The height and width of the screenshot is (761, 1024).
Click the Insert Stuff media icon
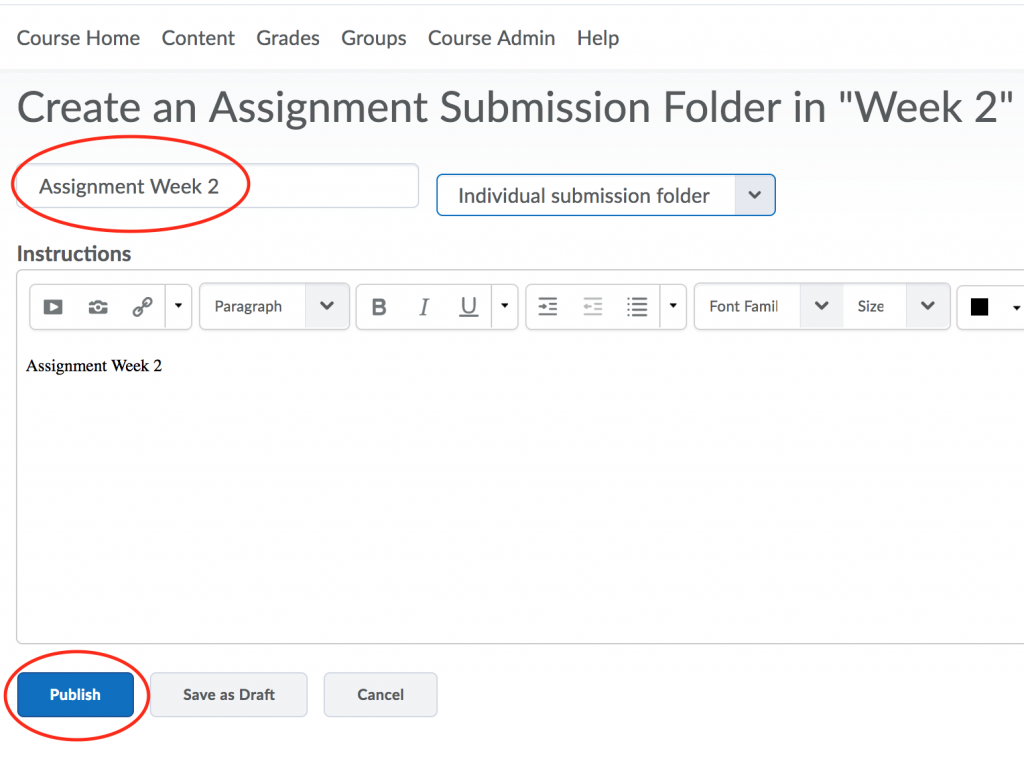pyautogui.click(x=53, y=307)
